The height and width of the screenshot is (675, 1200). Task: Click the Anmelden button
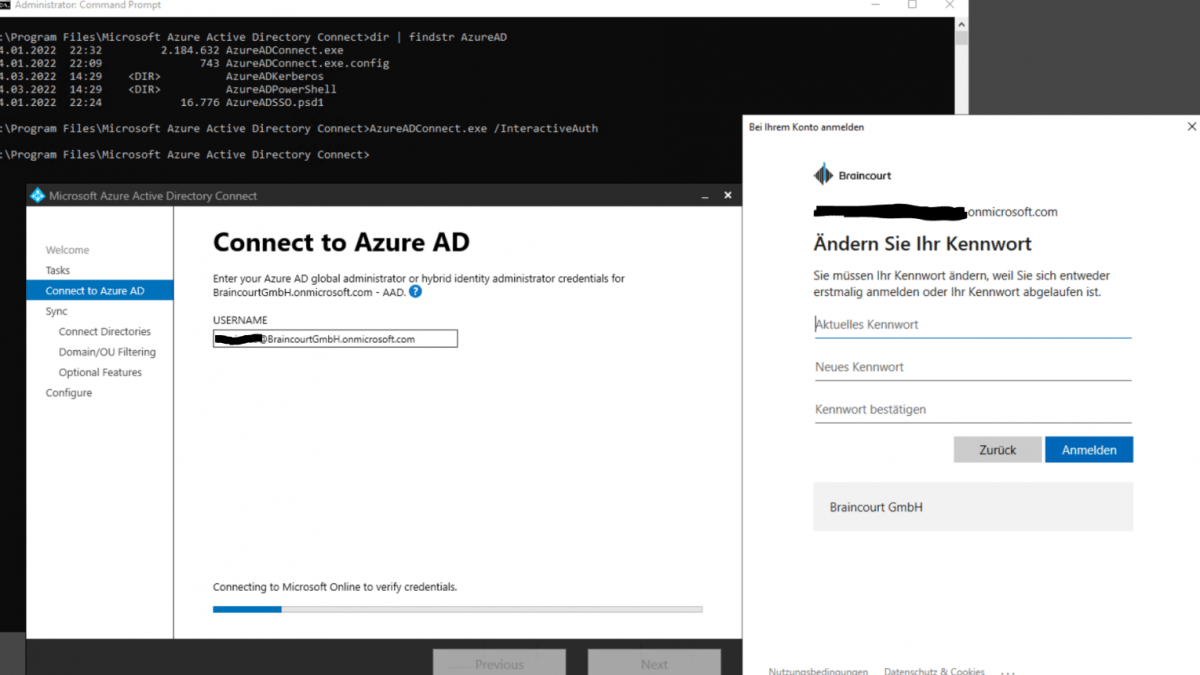1089,449
